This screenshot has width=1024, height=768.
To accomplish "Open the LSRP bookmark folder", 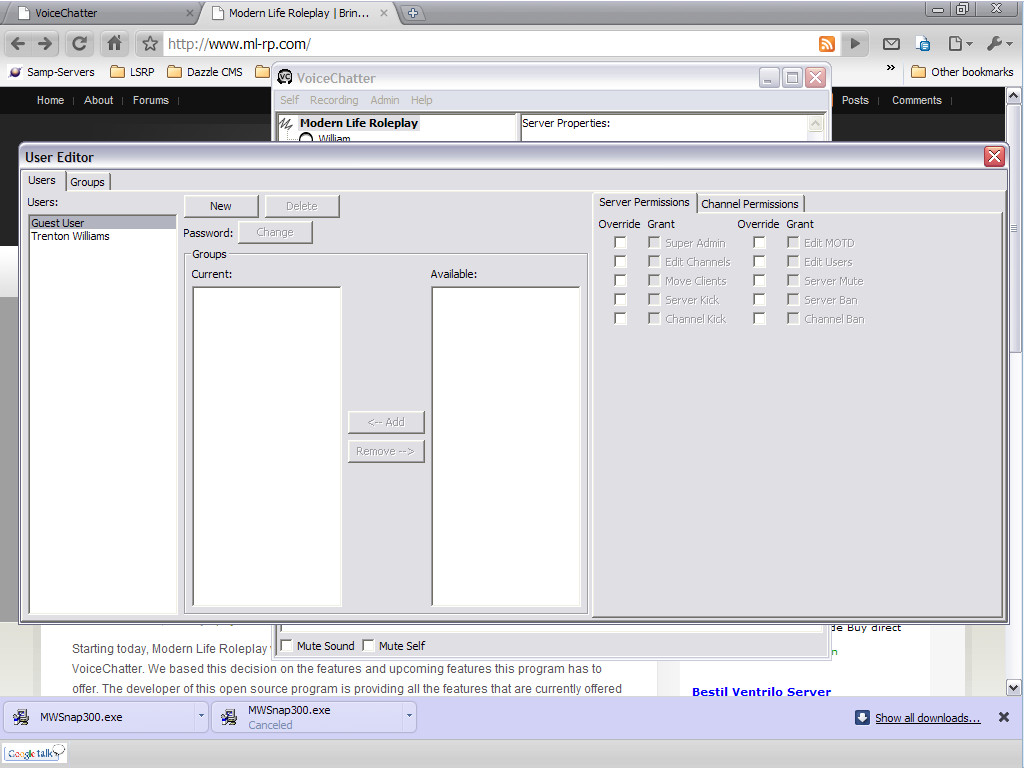I will pos(133,72).
